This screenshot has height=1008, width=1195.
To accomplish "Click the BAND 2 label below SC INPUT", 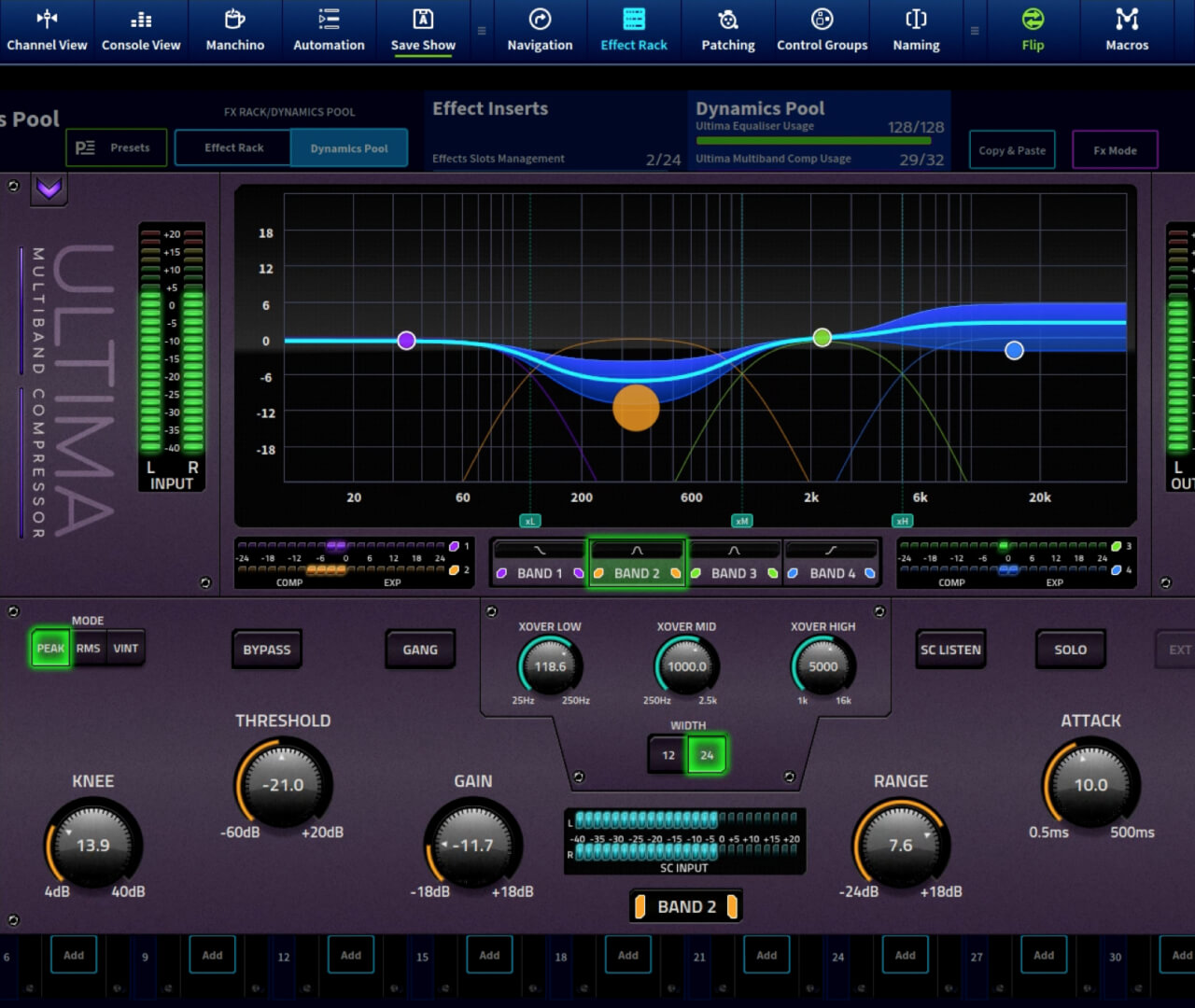I will (x=686, y=906).
